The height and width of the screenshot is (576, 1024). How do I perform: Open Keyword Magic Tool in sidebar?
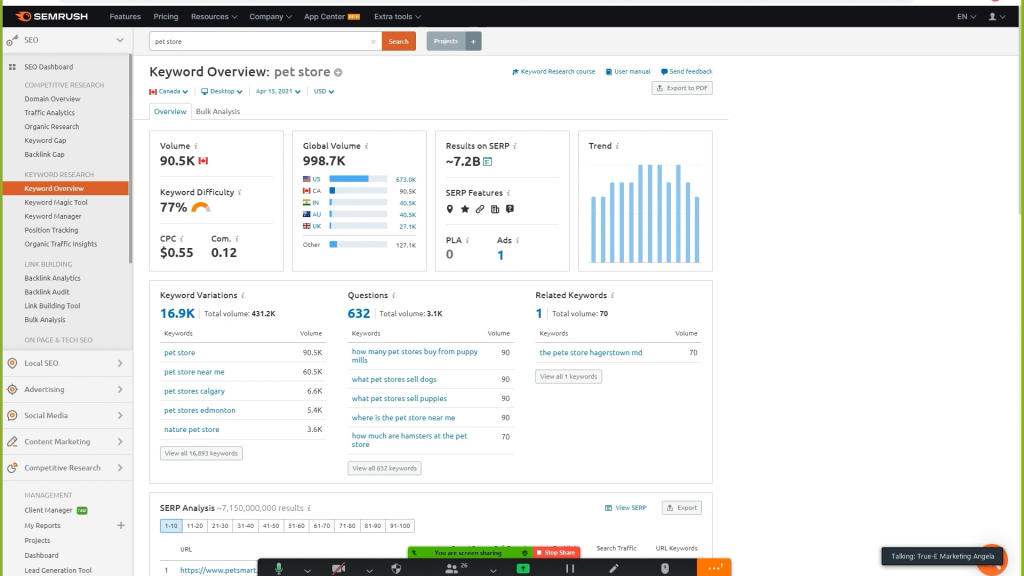(x=56, y=202)
